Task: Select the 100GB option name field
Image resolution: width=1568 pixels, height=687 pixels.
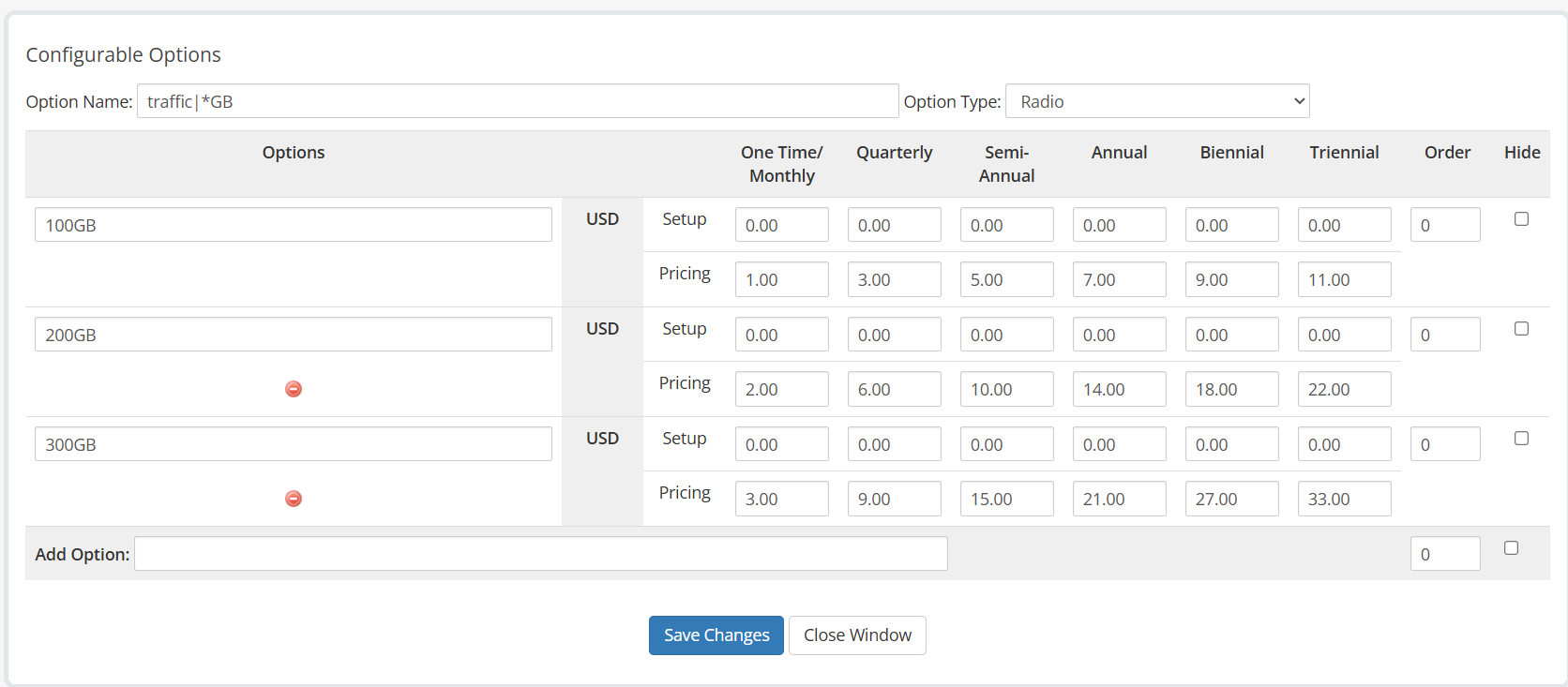Action: click(293, 225)
